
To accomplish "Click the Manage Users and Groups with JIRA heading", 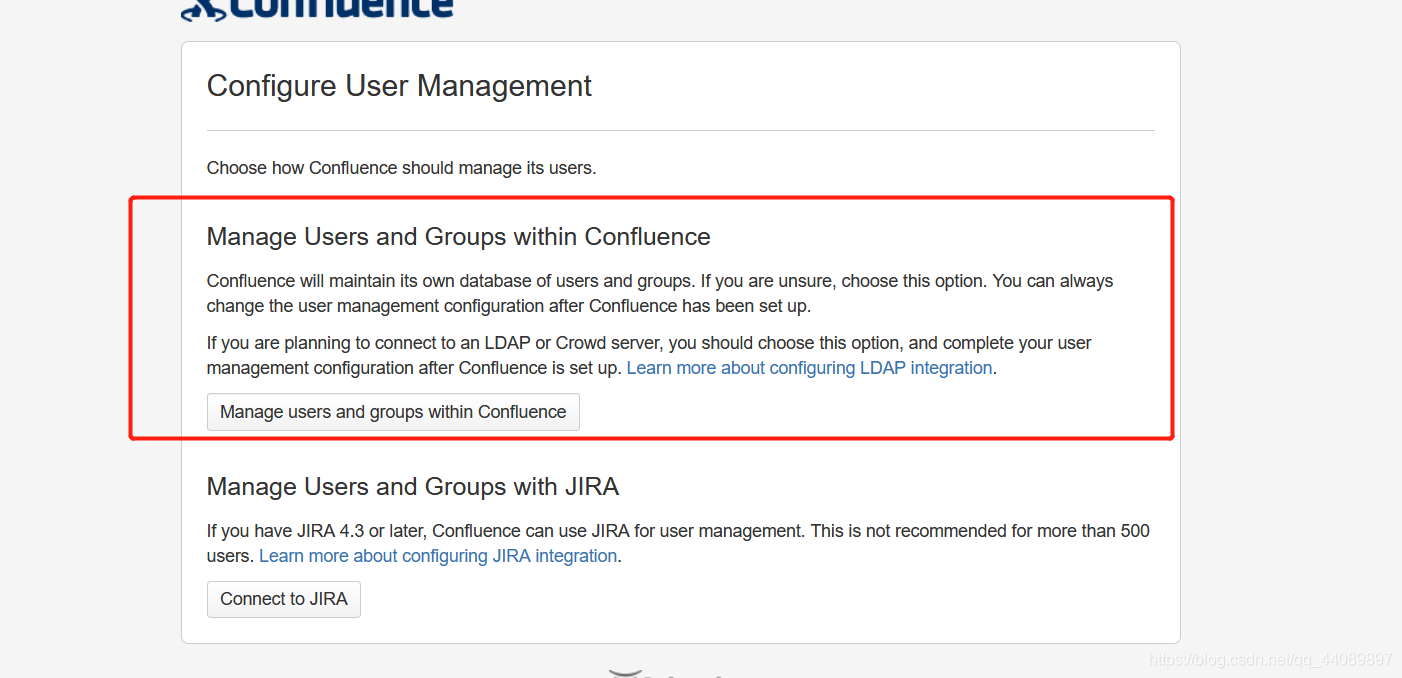I will (413, 487).
